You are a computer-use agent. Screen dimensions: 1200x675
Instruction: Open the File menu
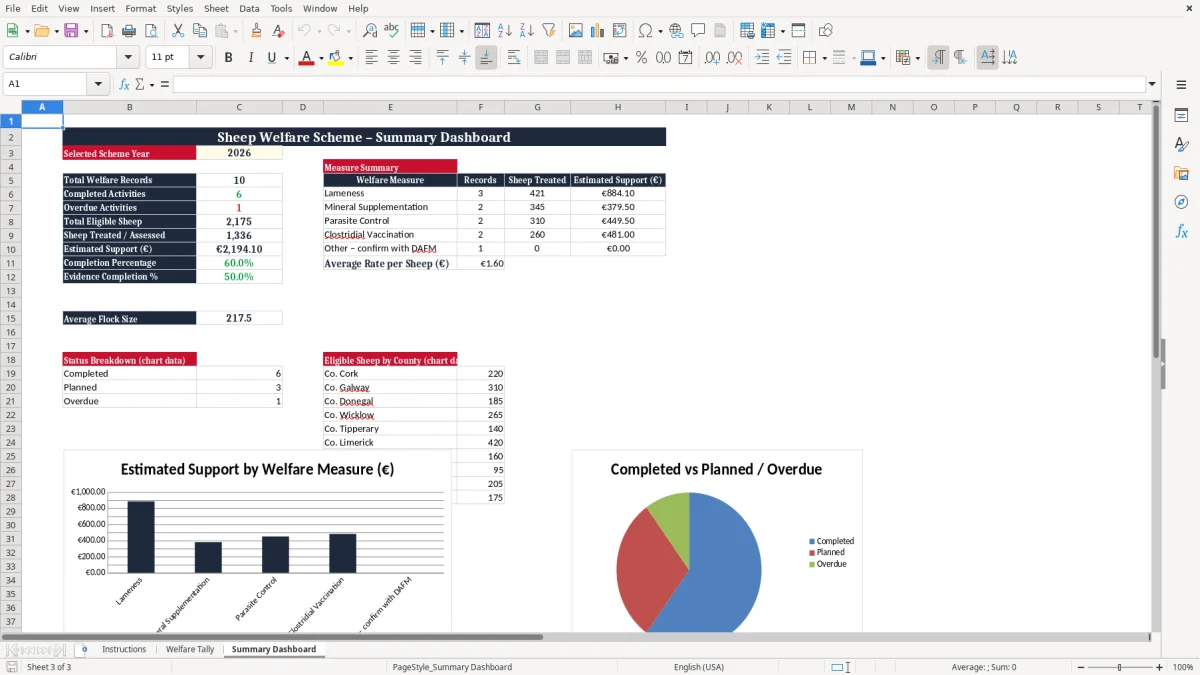[12, 8]
